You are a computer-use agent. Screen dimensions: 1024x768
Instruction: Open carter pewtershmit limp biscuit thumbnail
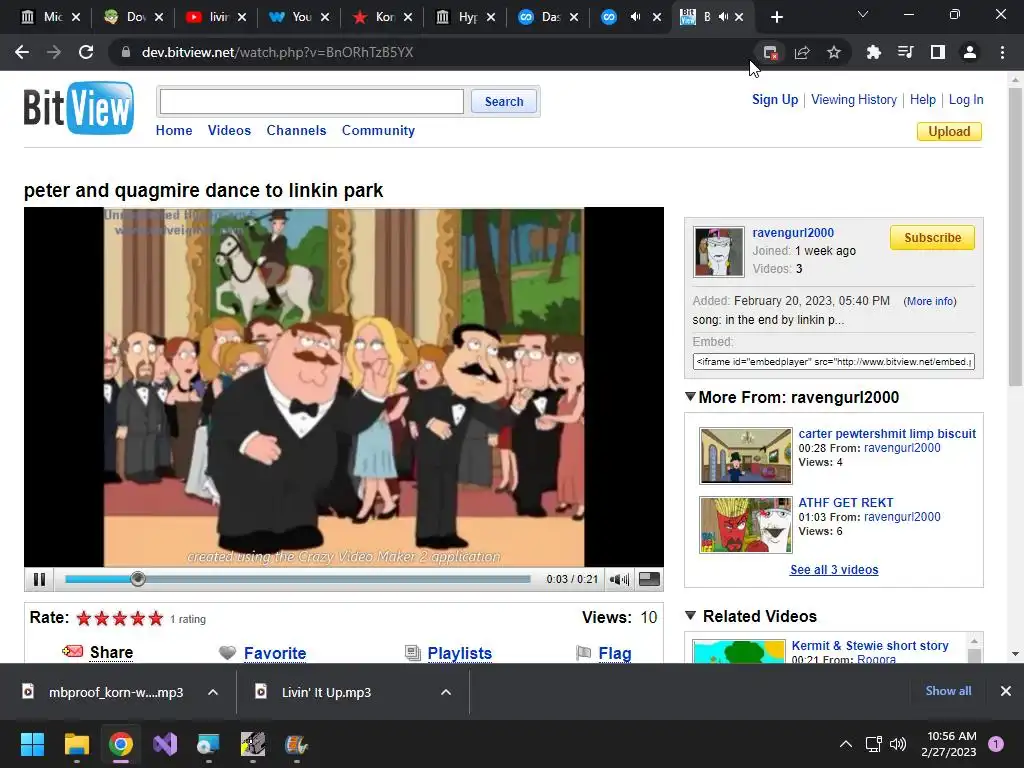(745, 455)
